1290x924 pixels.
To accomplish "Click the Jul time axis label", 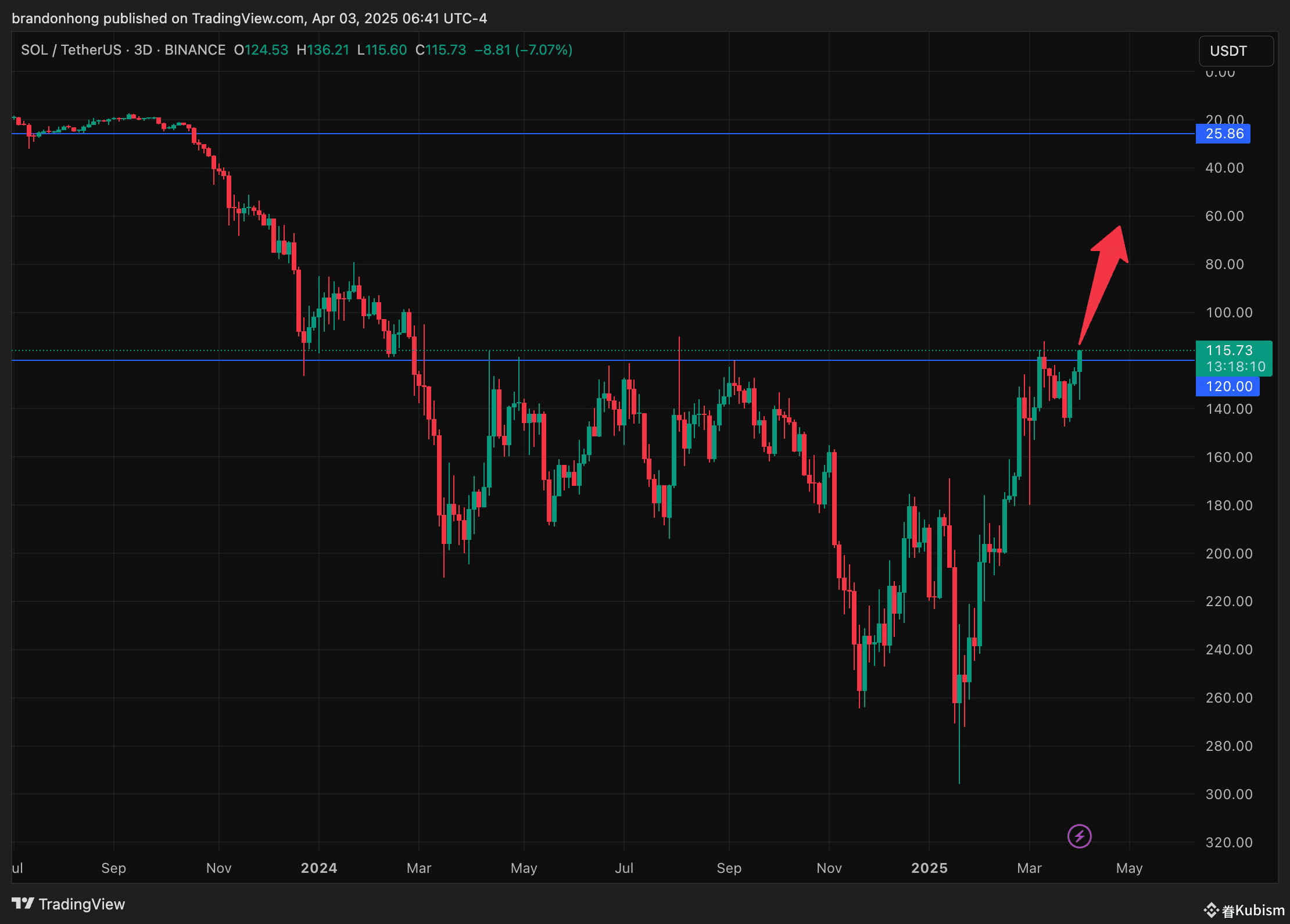I will [624, 868].
